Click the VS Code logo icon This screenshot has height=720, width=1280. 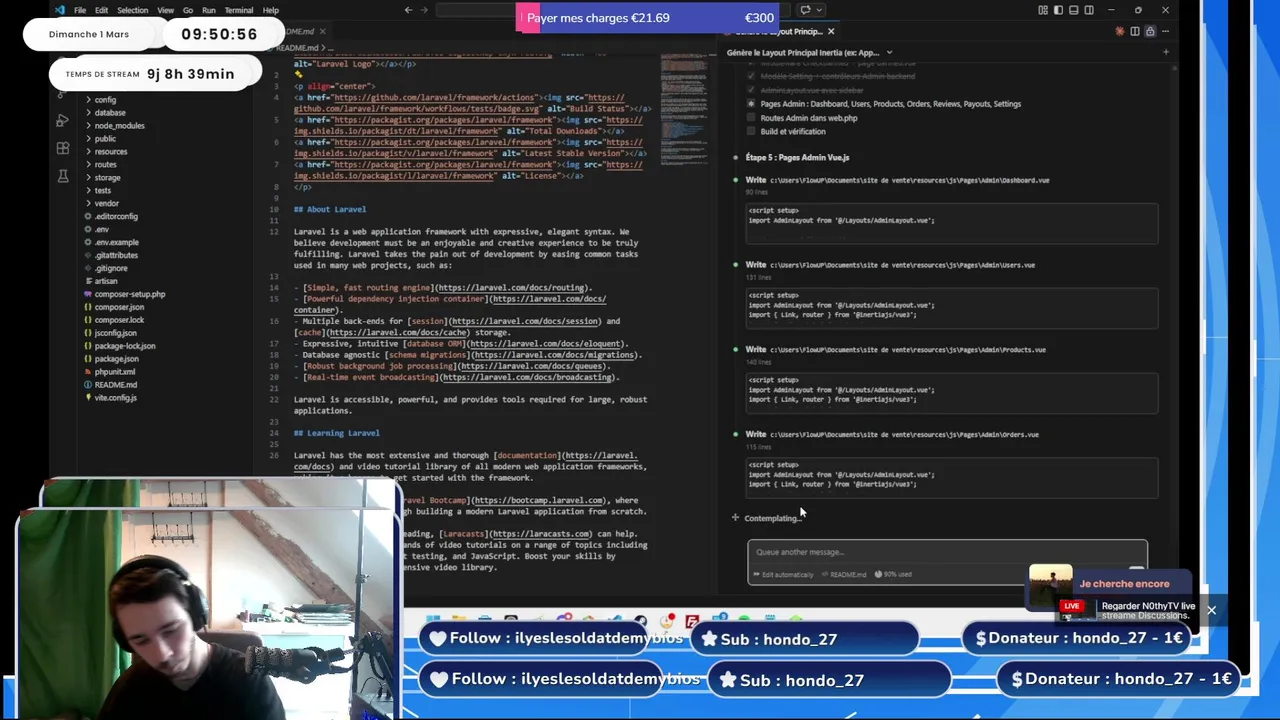point(60,10)
